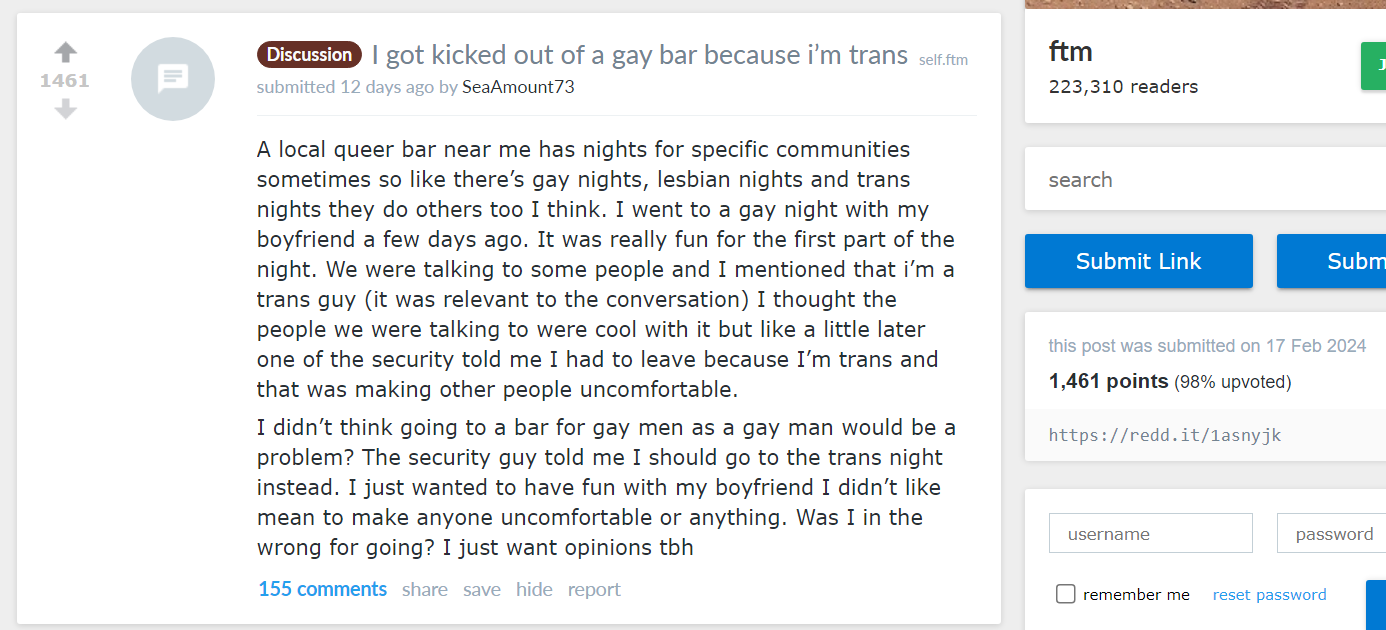The image size is (1386, 630).
Task: Save this post
Action: (482, 590)
